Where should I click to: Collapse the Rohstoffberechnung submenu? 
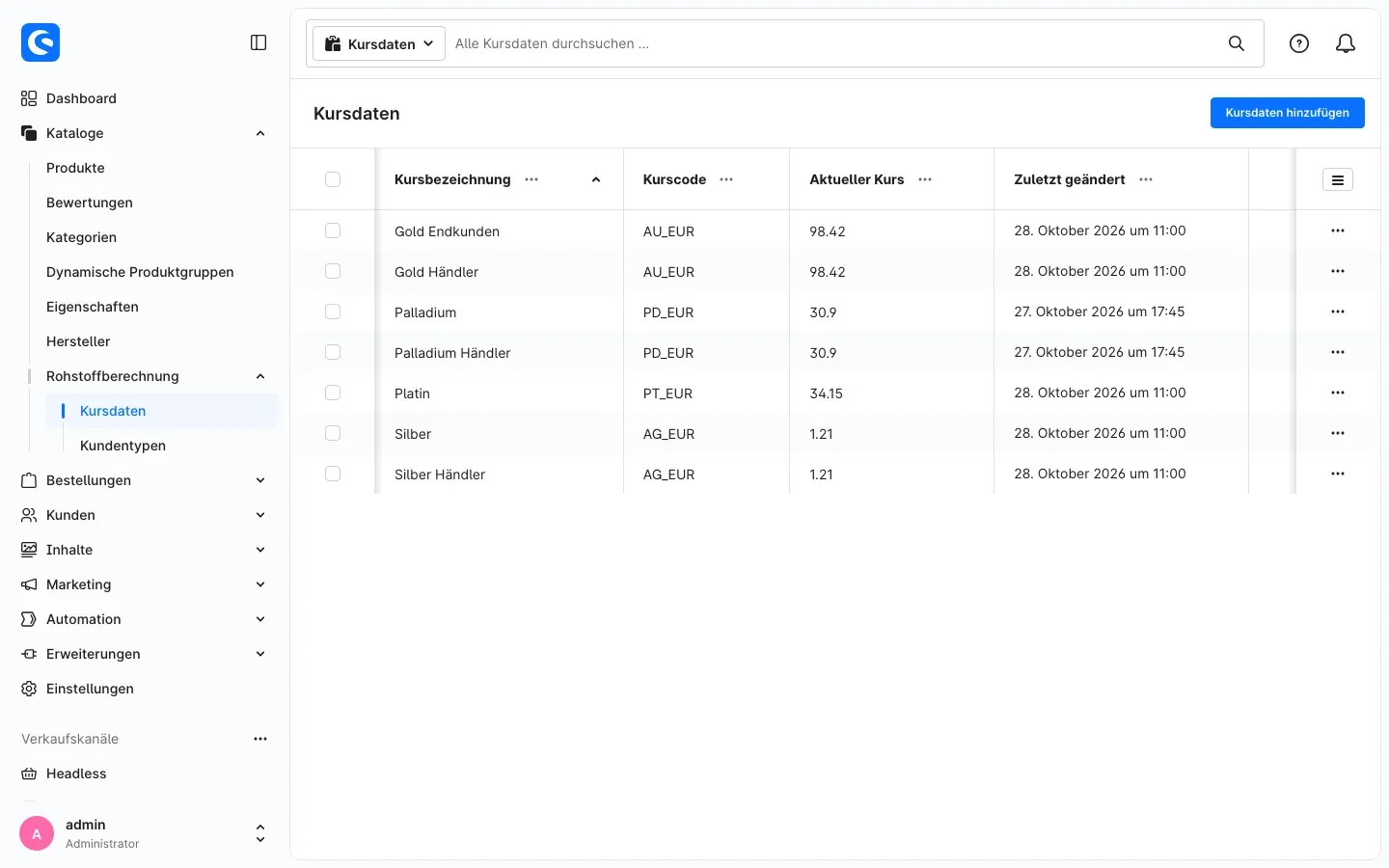click(260, 376)
